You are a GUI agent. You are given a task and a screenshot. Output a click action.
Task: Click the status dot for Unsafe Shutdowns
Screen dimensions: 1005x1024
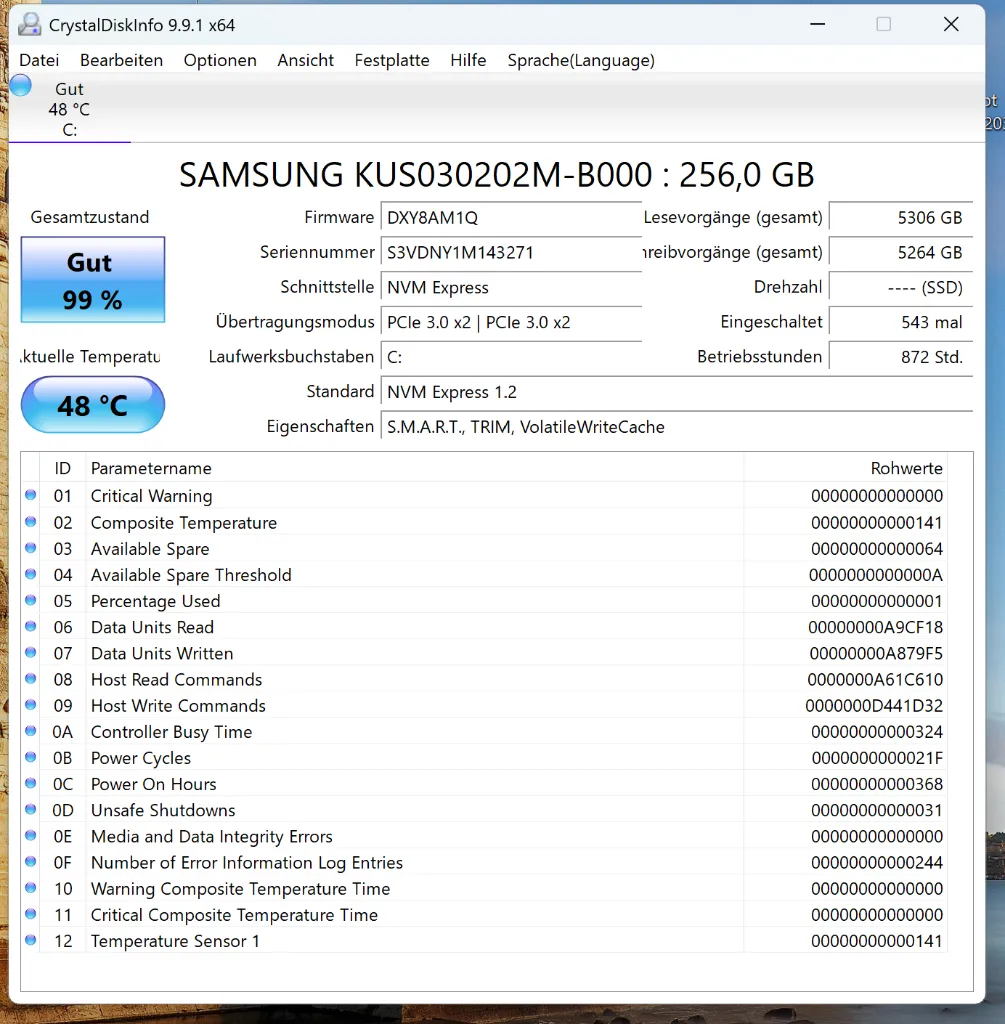pyautogui.click(x=31, y=809)
